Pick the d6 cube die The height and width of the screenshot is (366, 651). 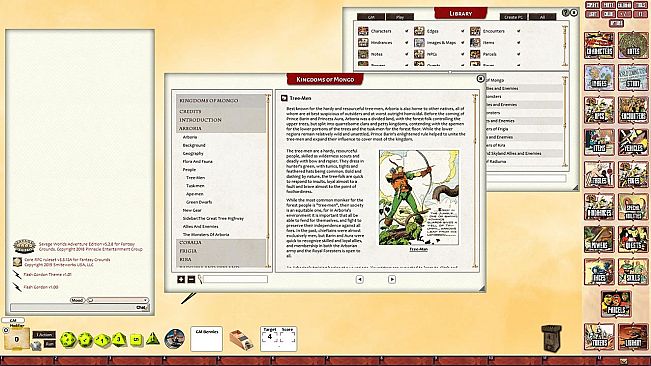pos(136,339)
